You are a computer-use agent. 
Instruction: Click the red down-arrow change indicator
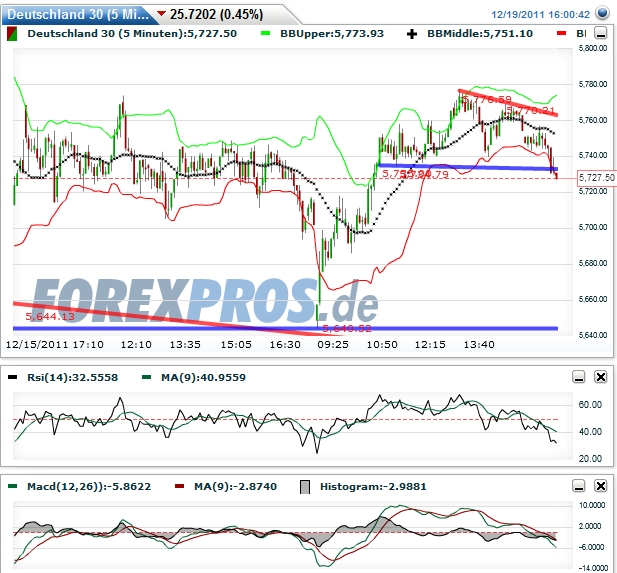point(161,14)
